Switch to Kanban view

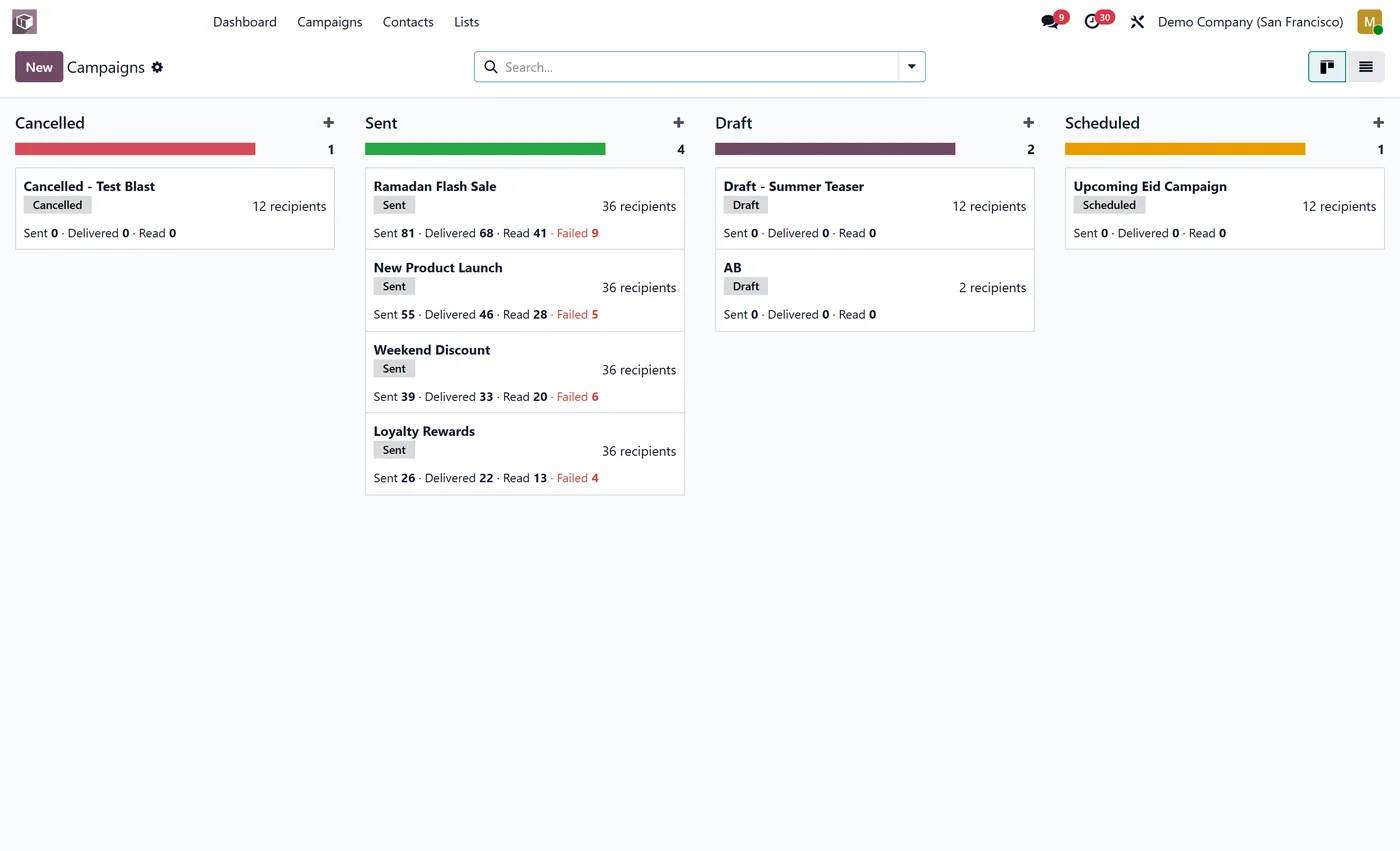1327,67
